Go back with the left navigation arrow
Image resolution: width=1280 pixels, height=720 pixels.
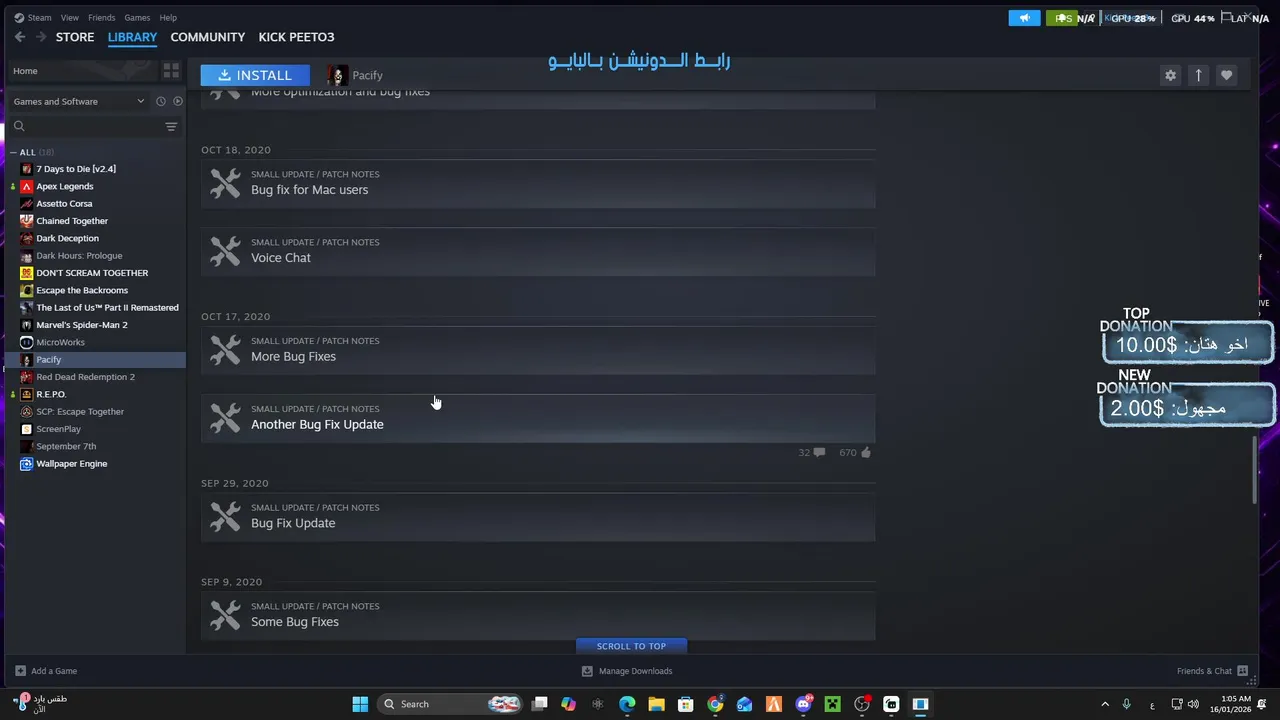20,37
